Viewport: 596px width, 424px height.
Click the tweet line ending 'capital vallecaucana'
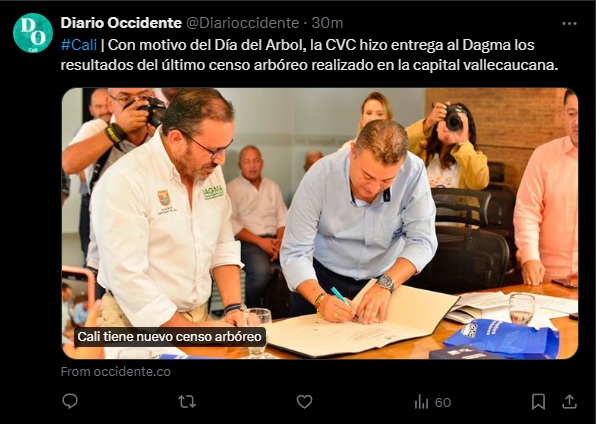pyautogui.click(x=309, y=65)
